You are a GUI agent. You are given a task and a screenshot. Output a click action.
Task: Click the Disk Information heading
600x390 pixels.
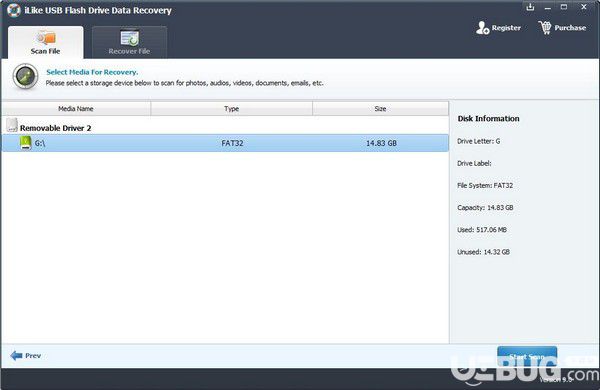(489, 119)
